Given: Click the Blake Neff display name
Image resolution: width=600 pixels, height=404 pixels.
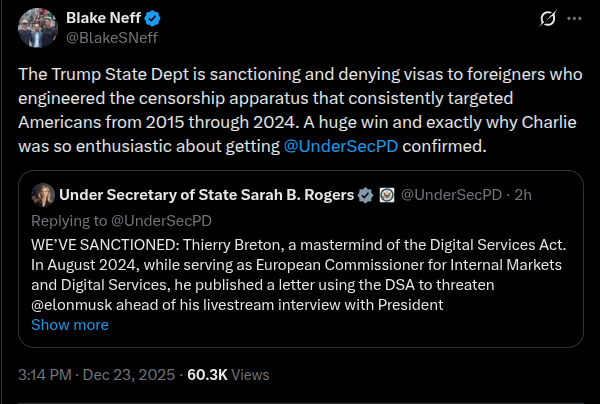Looking at the screenshot, I should (x=97, y=18).
